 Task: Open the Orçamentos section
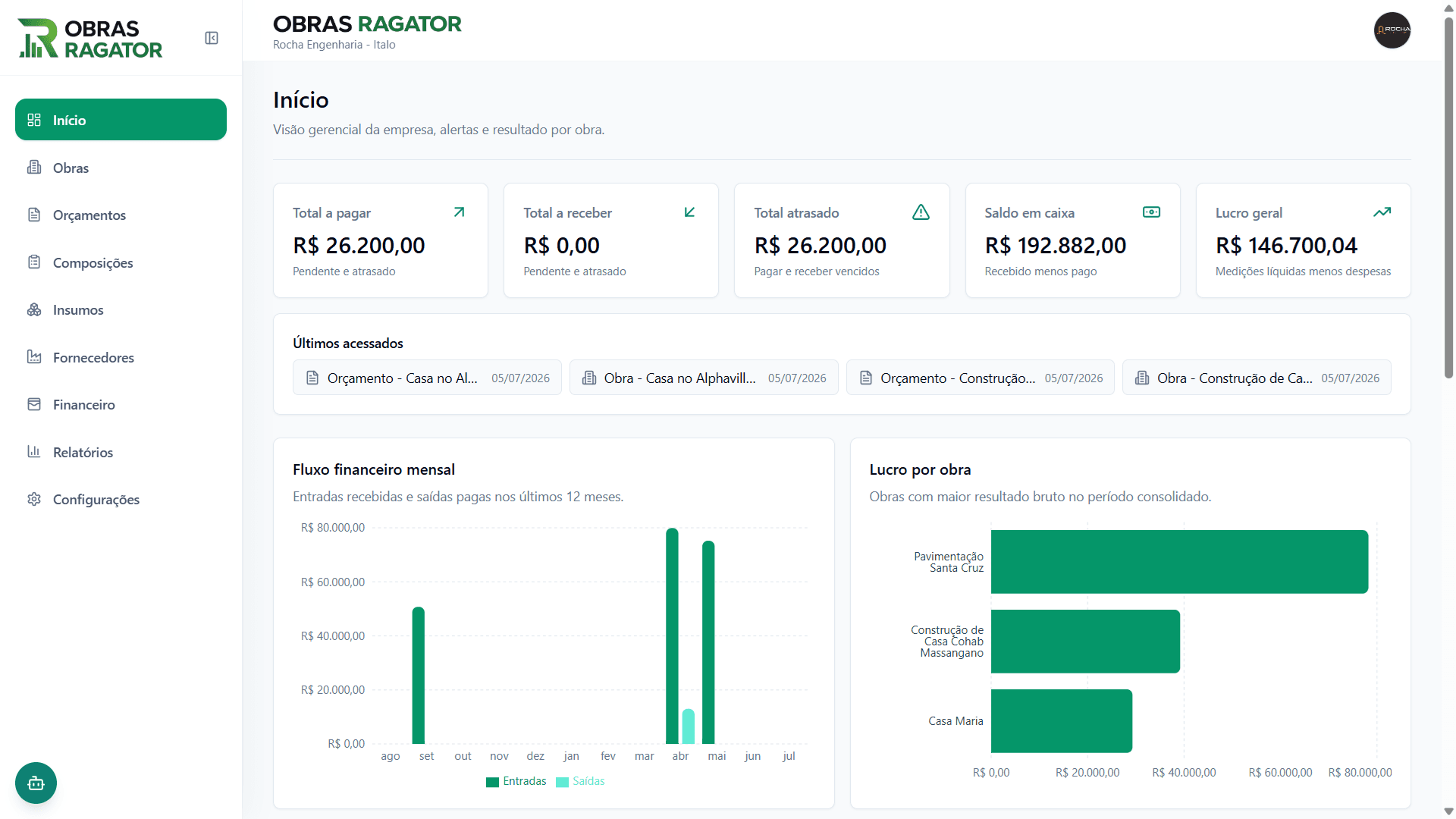[x=121, y=215]
